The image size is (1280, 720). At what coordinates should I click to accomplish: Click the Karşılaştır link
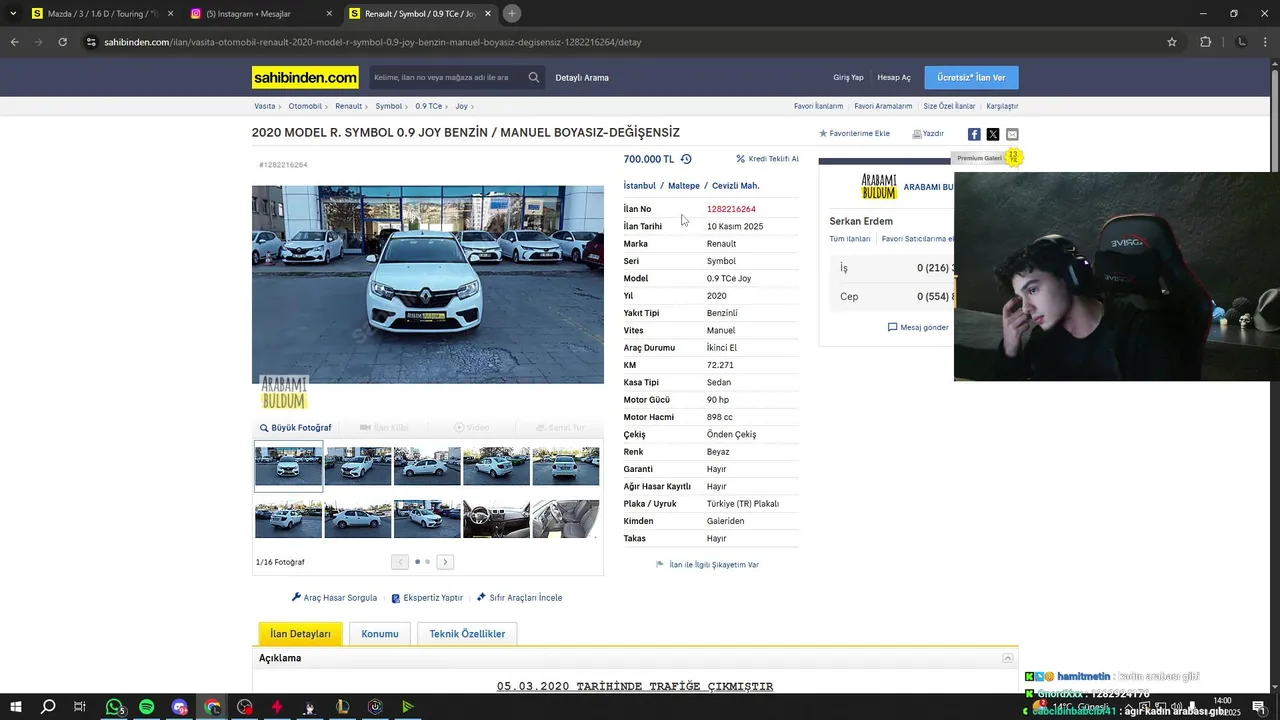pyautogui.click(x=1002, y=106)
